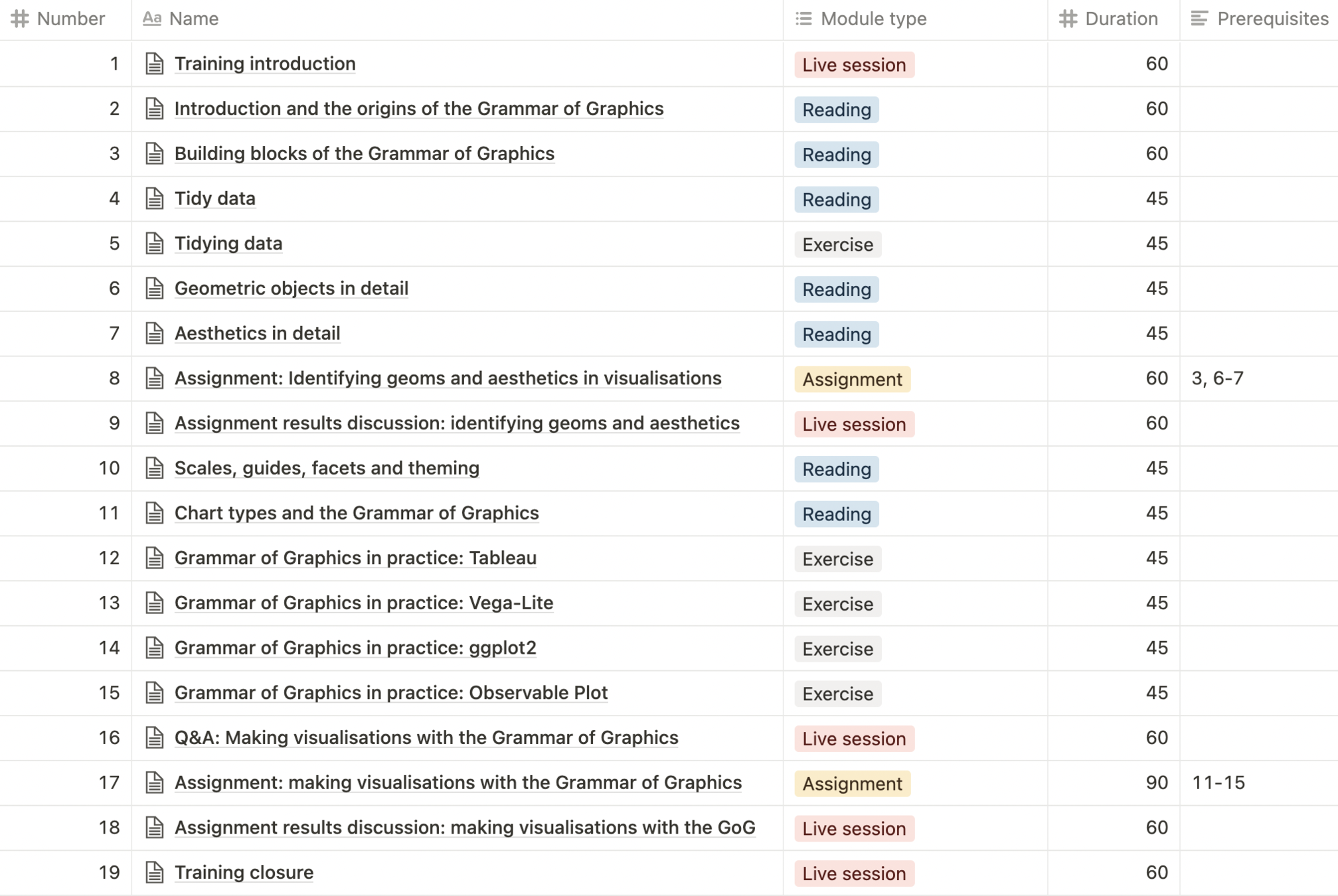This screenshot has height=896, width=1338.
Task: Open Grammar of Graphics in practice: Vega-Lite
Action: pyautogui.click(x=363, y=603)
